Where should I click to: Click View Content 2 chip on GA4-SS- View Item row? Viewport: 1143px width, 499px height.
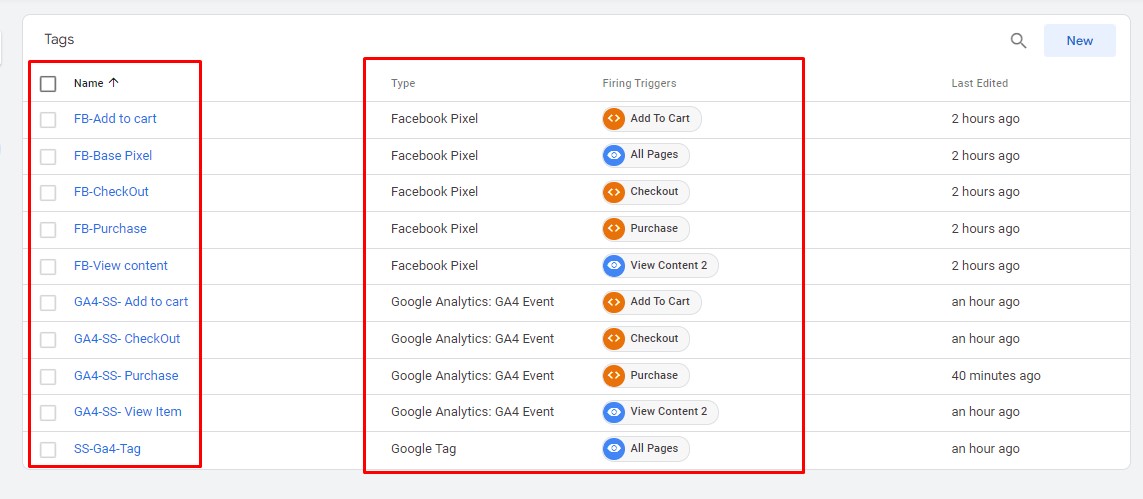pyautogui.click(x=660, y=412)
